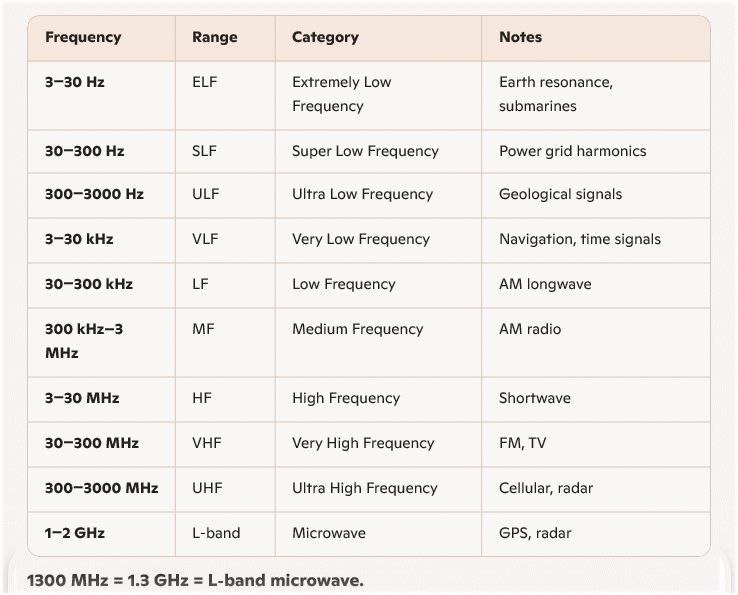Select the 300–3000 Hz cell
This screenshot has height=595, width=738.
(x=94, y=194)
